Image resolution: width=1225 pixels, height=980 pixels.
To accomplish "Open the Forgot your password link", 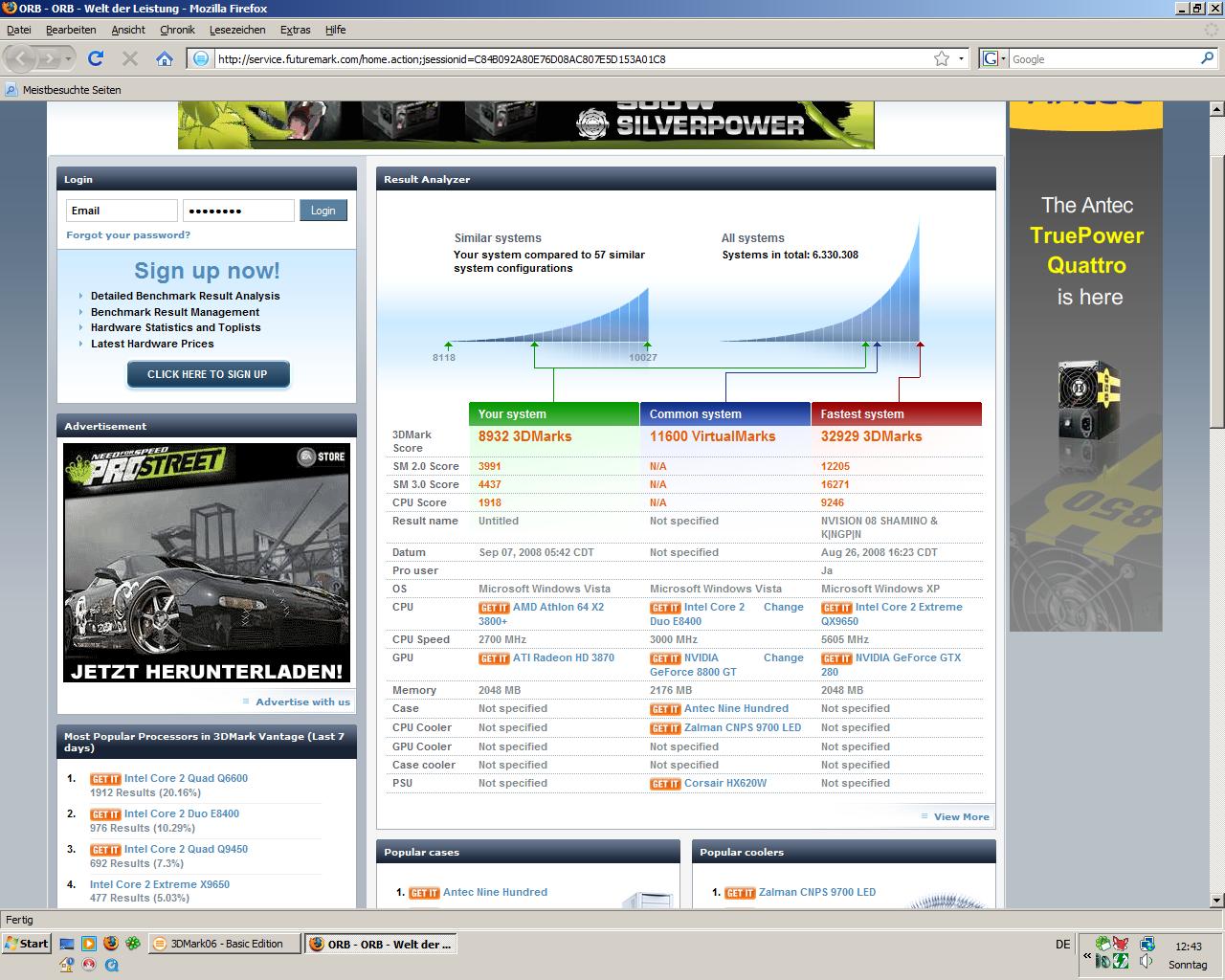I will [x=128, y=234].
